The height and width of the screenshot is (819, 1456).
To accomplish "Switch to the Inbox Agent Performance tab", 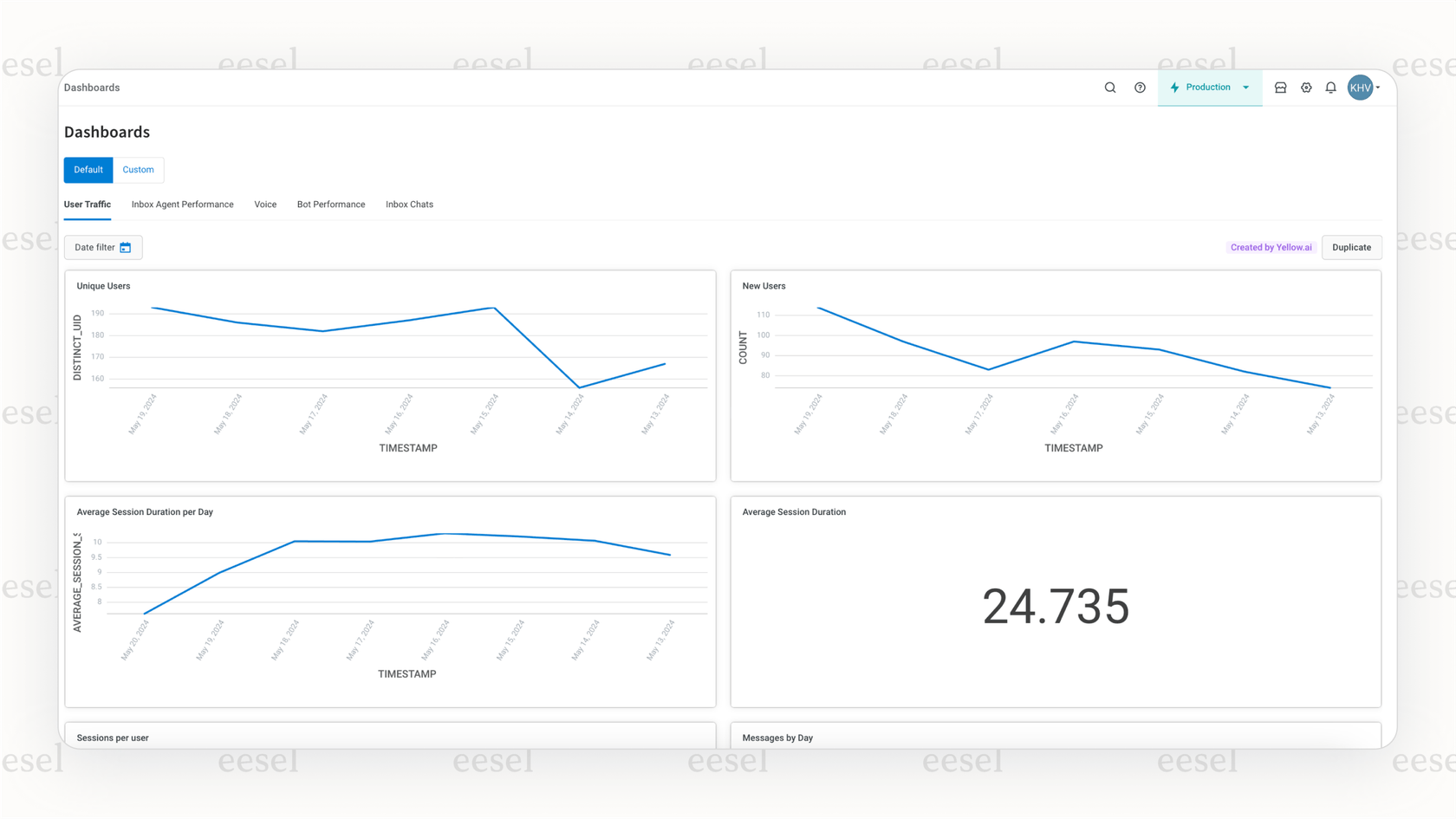I will (182, 204).
